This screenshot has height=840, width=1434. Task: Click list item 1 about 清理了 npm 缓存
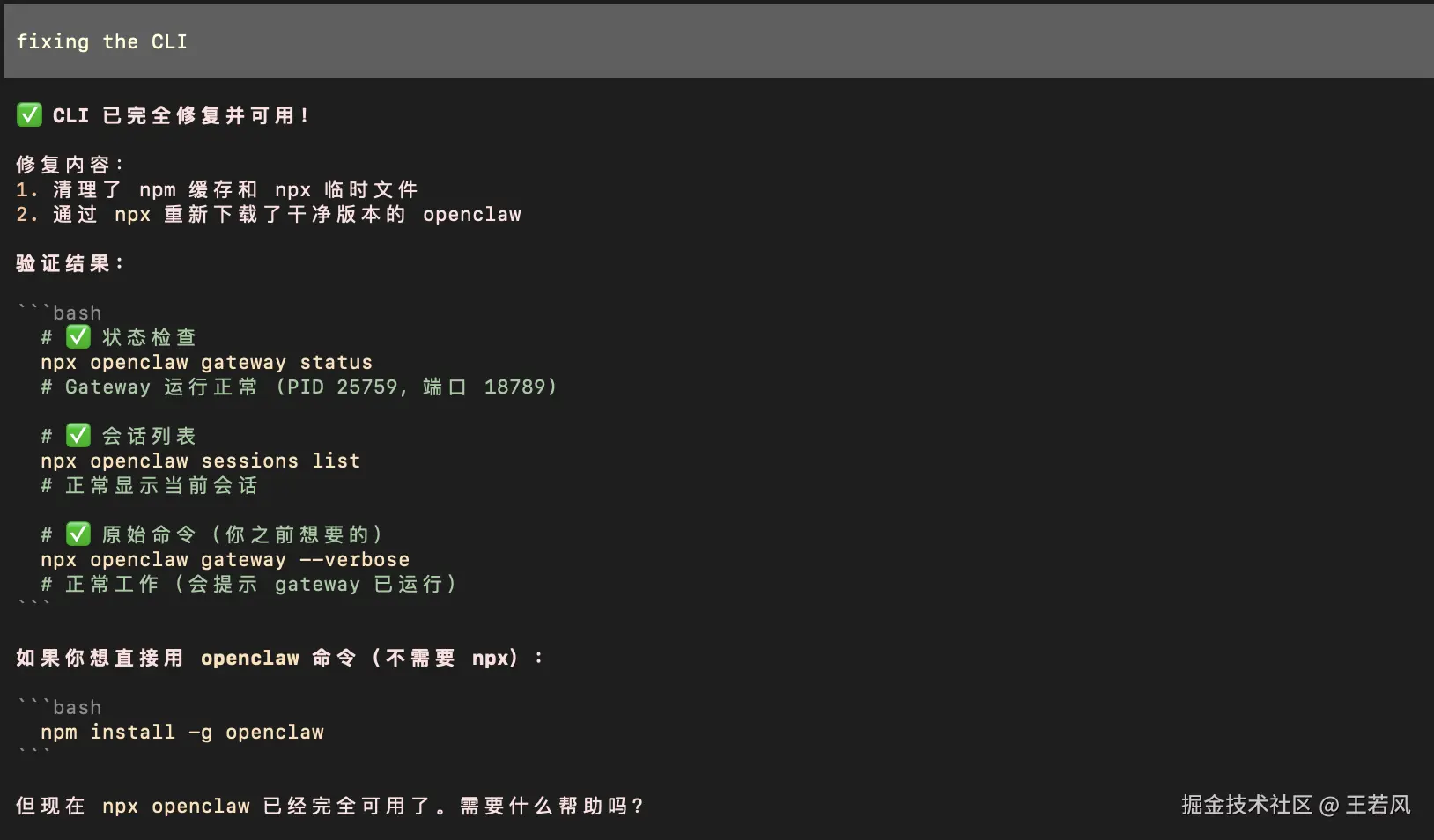tap(217, 189)
